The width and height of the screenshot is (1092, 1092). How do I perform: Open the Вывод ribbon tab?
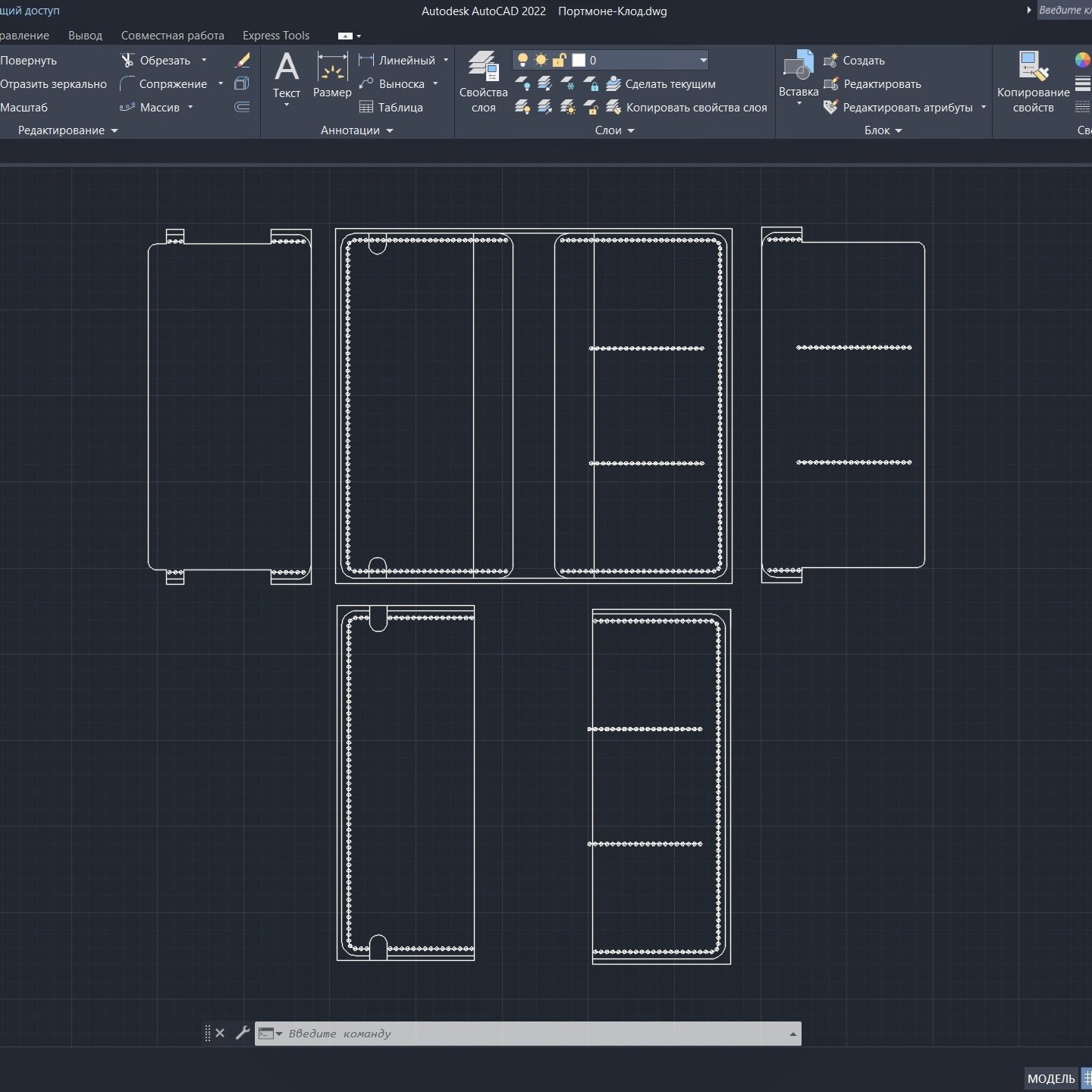click(85, 36)
